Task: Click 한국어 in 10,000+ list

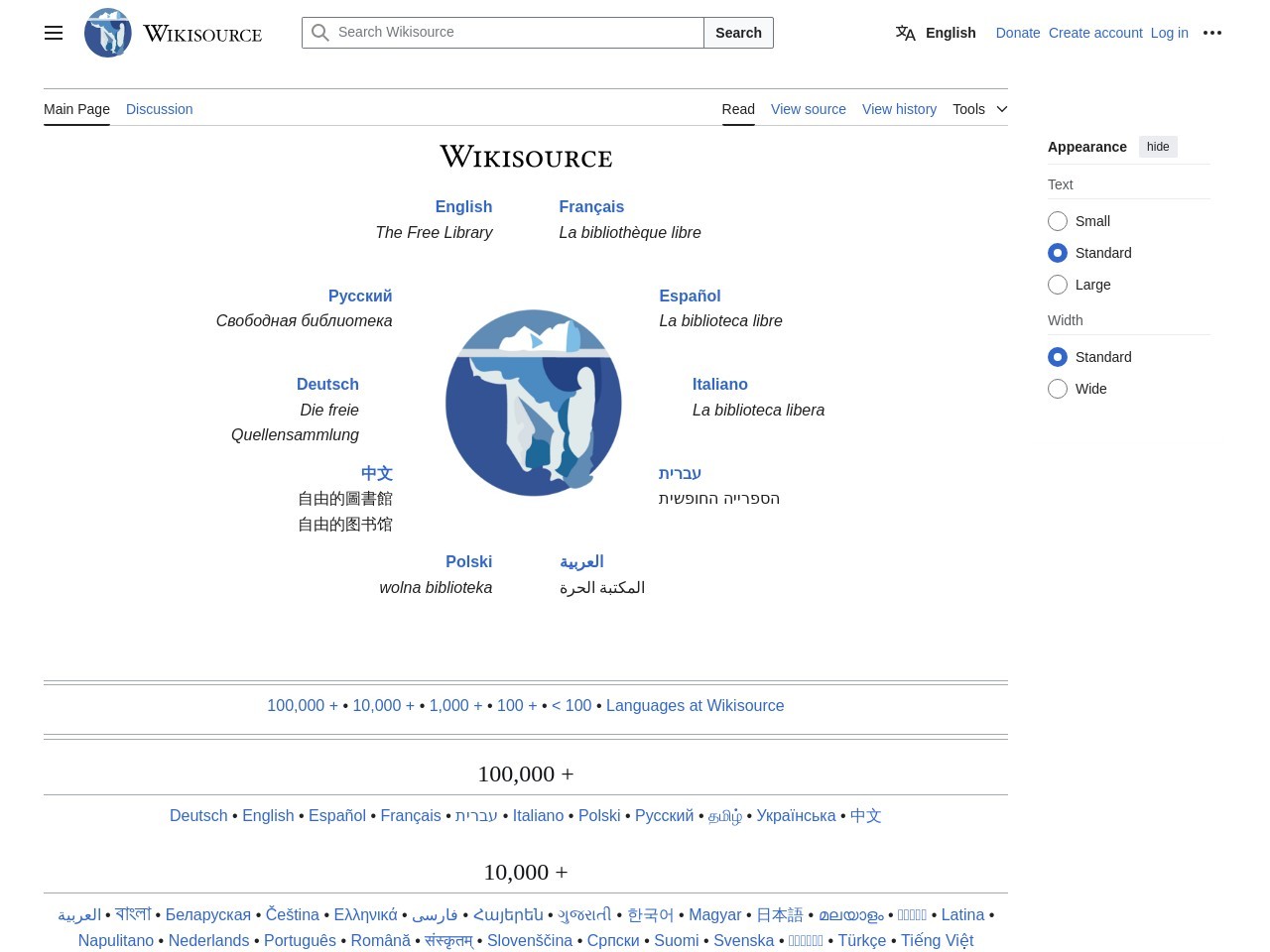Action: [x=650, y=914]
